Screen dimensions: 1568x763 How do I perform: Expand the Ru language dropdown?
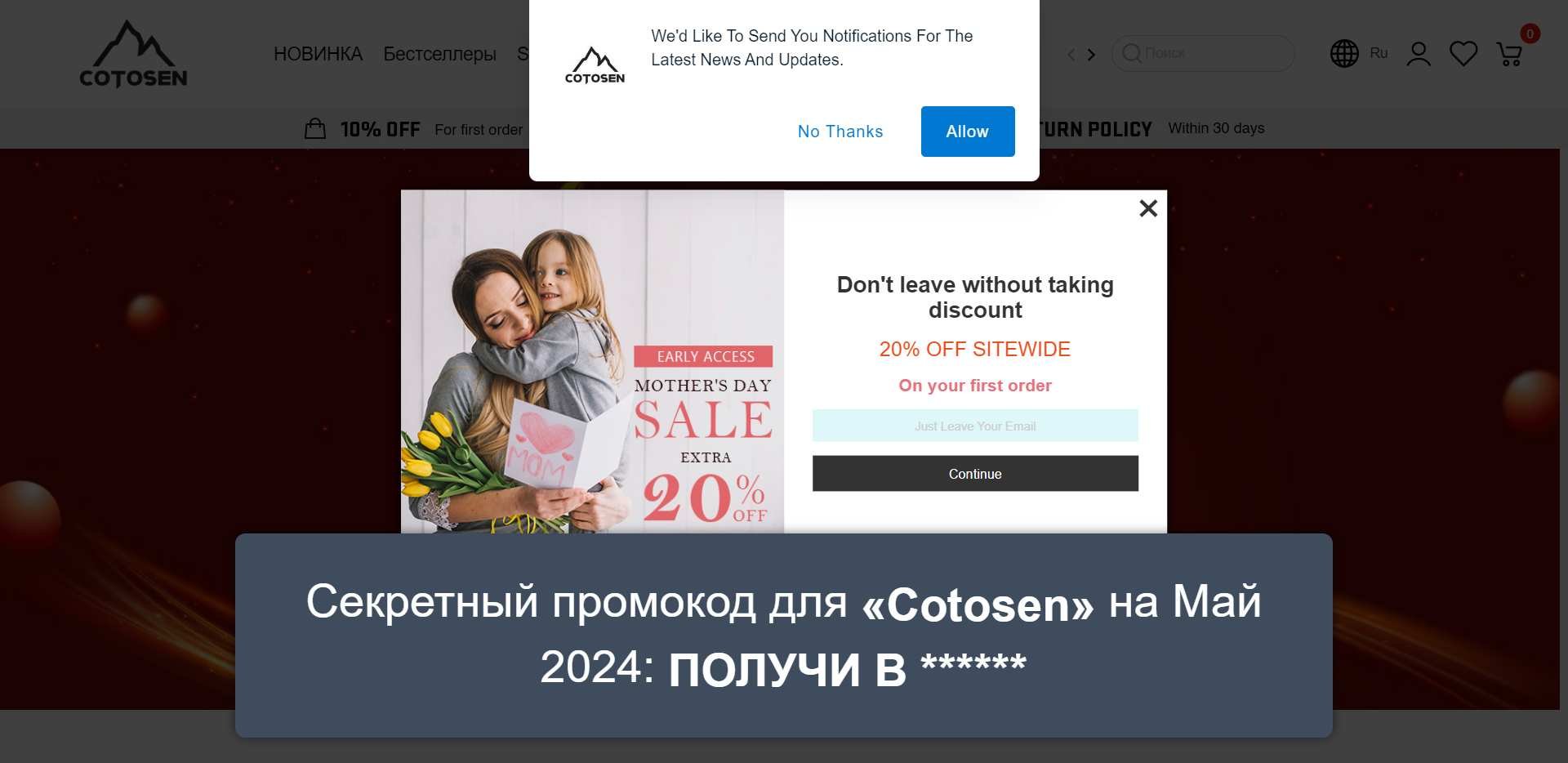click(1379, 53)
